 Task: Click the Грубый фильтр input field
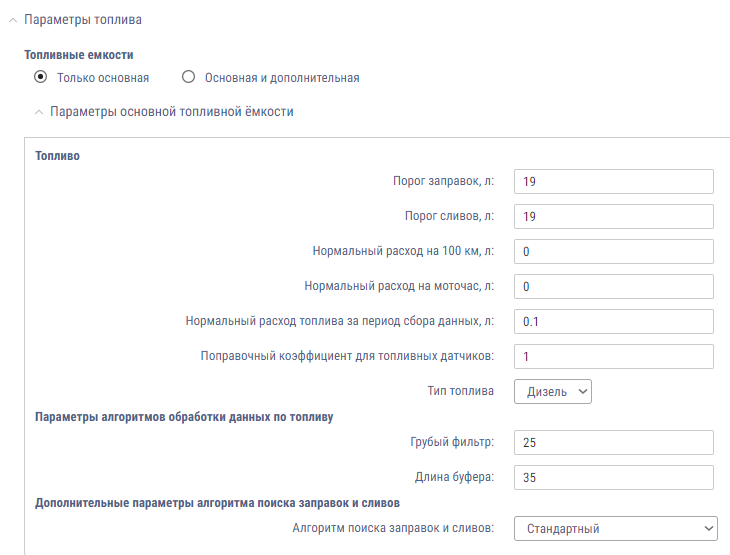613,442
